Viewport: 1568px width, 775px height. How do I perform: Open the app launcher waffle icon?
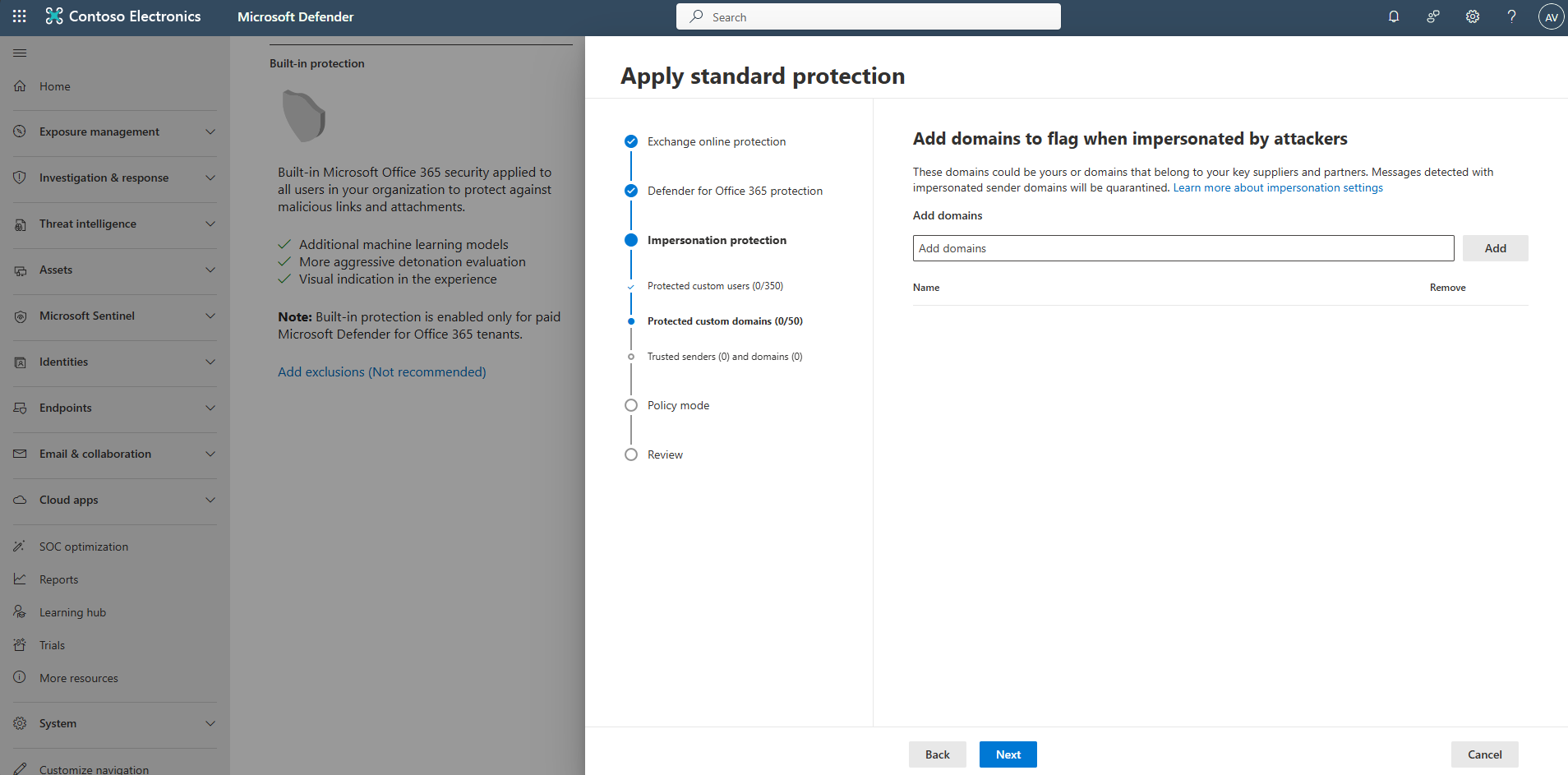(x=20, y=16)
